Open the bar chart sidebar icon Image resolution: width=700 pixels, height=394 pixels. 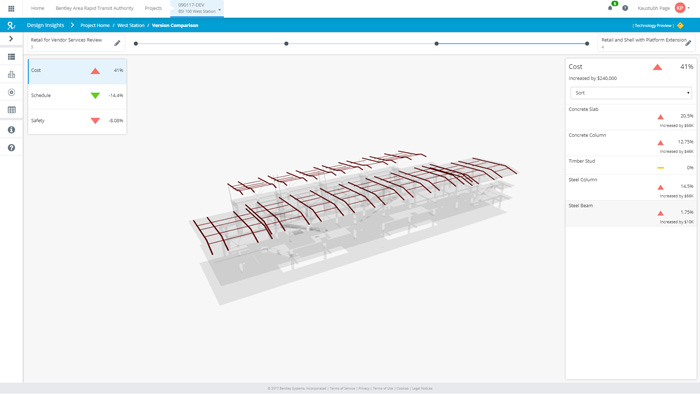click(x=12, y=75)
